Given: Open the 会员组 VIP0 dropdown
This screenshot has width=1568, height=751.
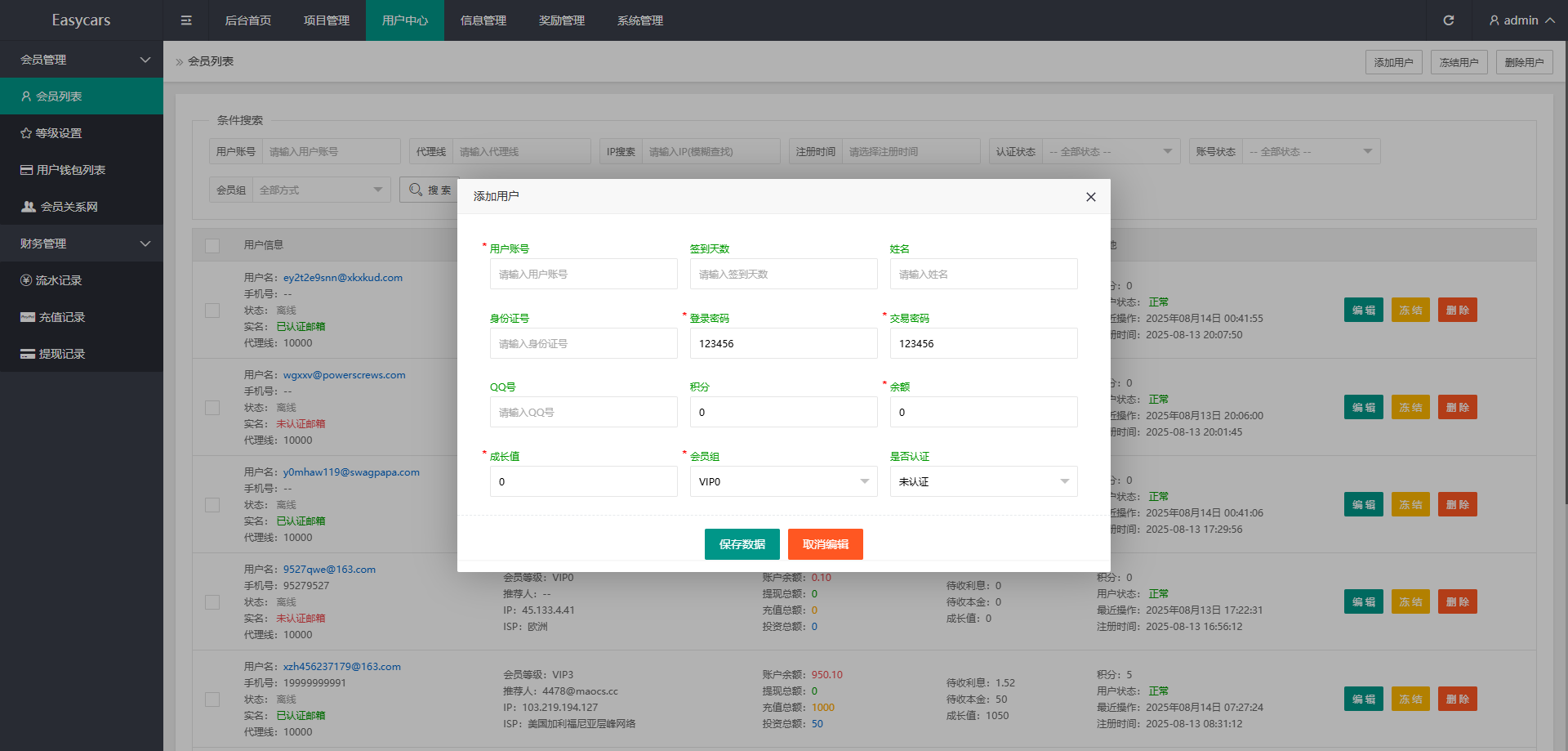Looking at the screenshot, I should [783, 481].
